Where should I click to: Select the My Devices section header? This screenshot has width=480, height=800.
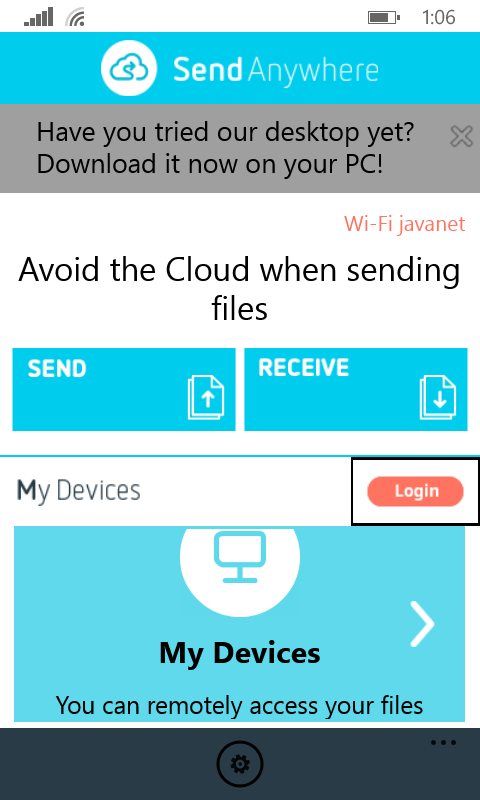pyautogui.click(x=79, y=491)
